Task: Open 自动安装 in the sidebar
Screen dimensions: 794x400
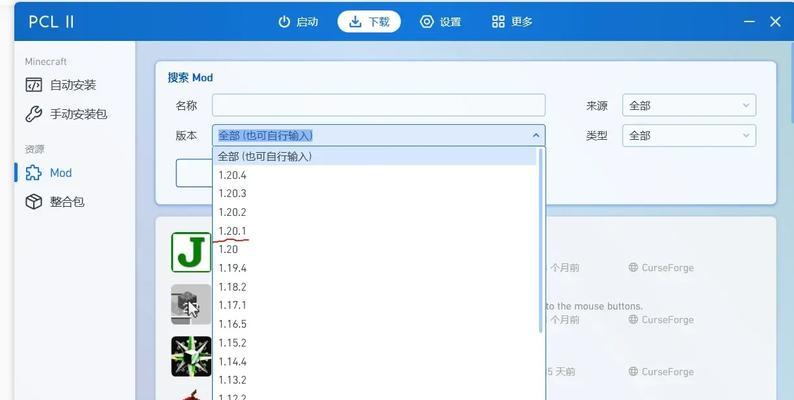Action: (x=75, y=85)
